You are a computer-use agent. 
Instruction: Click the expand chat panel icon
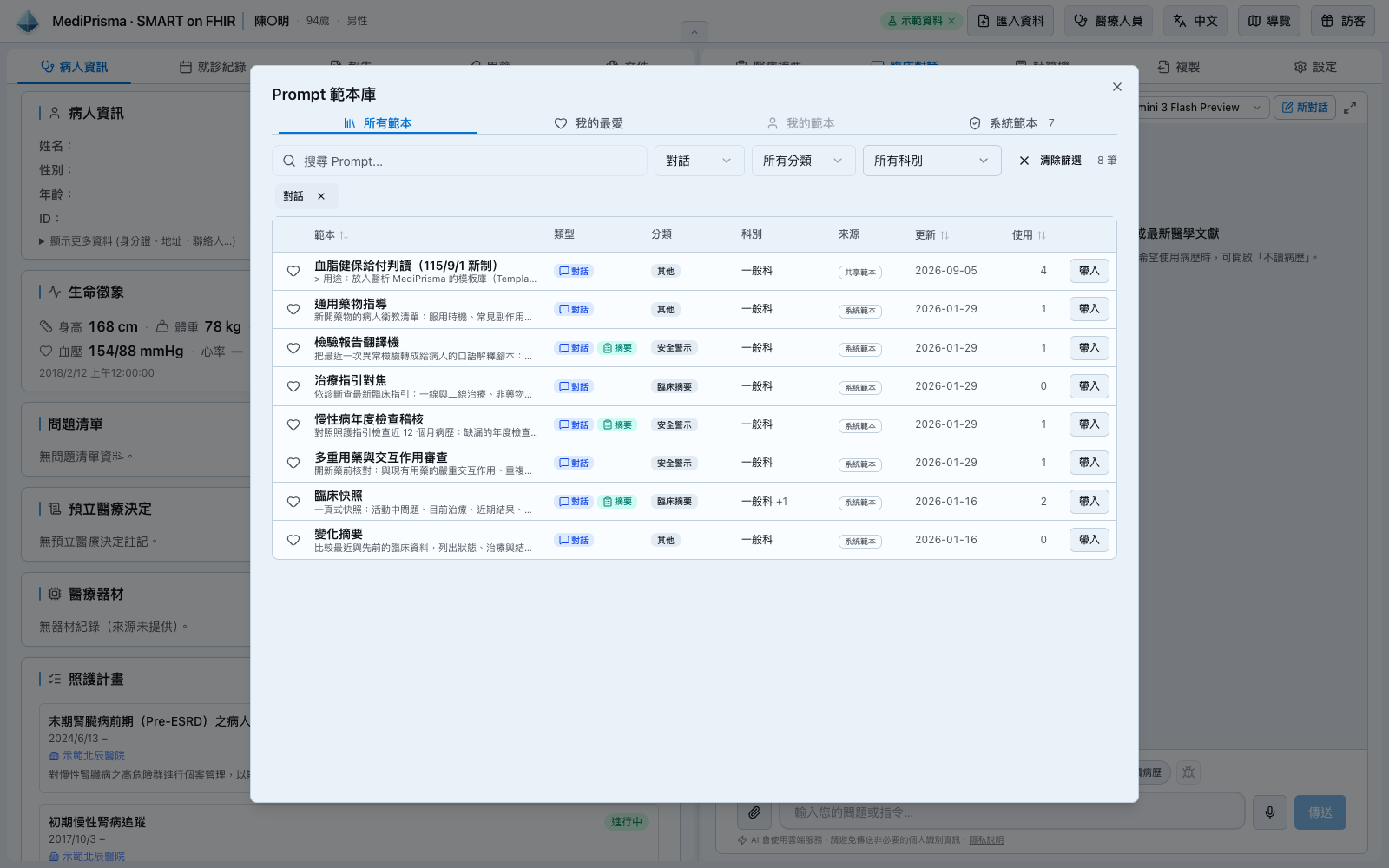pyautogui.click(x=1350, y=108)
